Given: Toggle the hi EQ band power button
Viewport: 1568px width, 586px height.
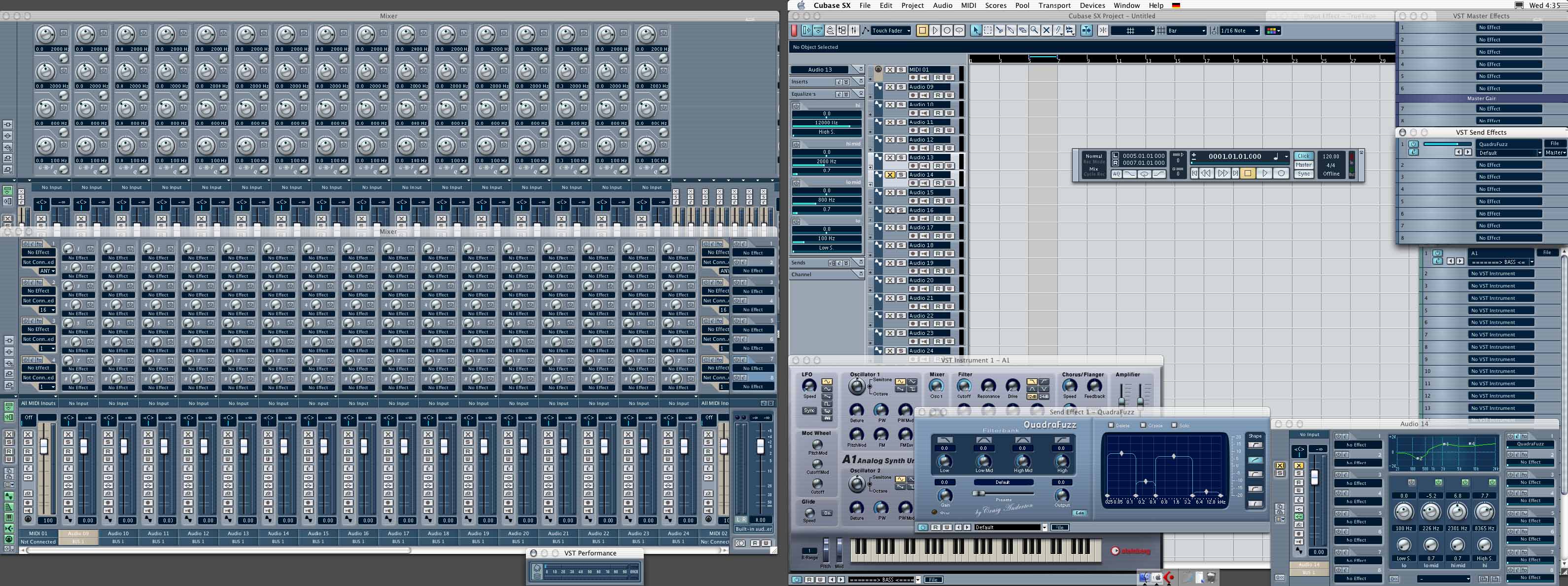Looking at the screenshot, I should click(796, 107).
